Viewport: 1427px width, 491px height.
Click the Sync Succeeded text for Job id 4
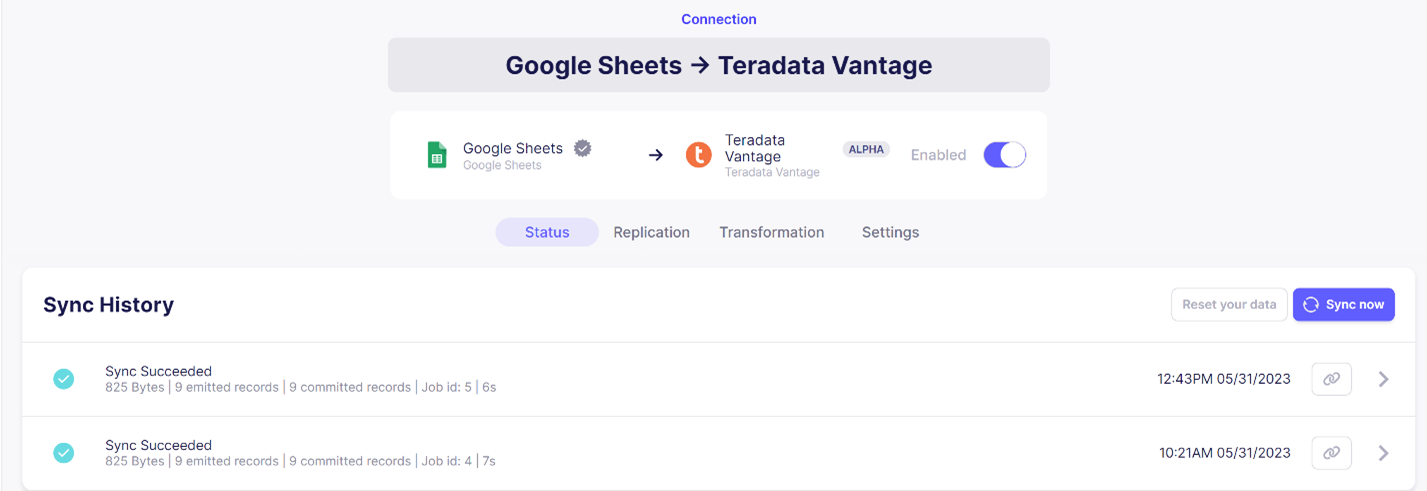158,445
